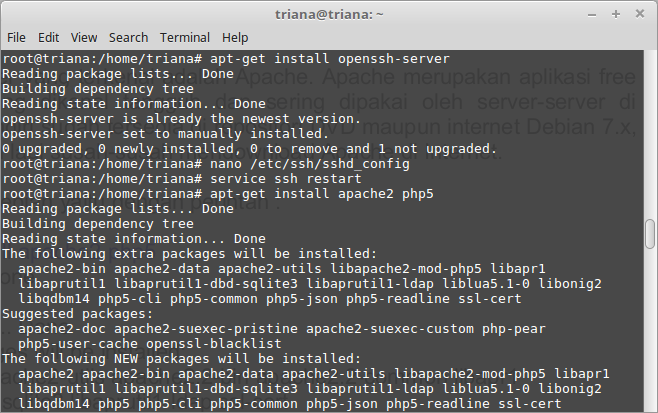This screenshot has height=413, width=658.
Task: Minimize the terminal window
Action: (x=592, y=15)
